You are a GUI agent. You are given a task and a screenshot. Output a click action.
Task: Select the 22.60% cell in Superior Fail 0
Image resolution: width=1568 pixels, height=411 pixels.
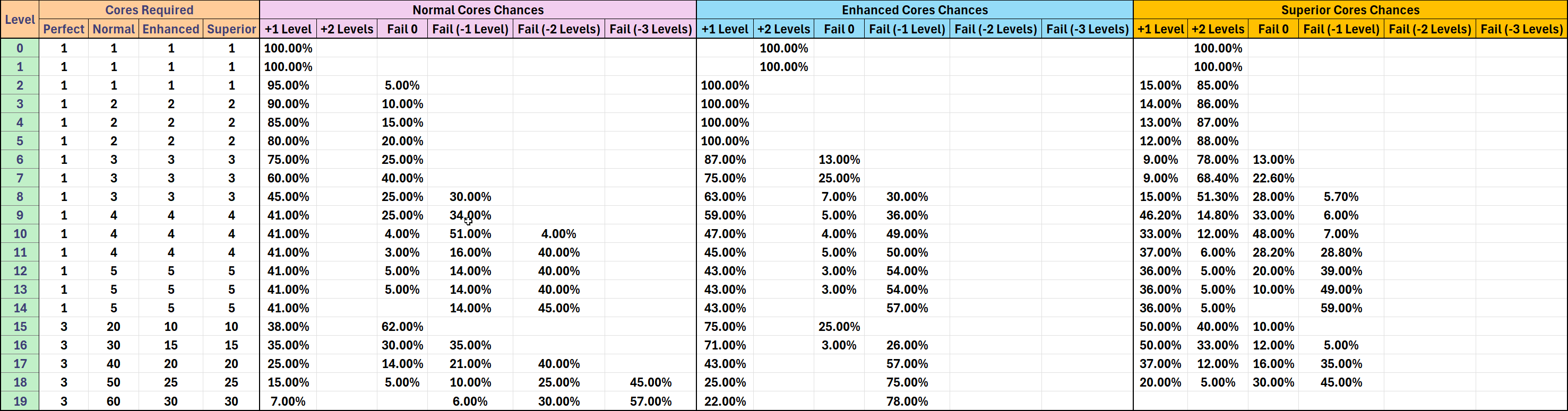[x=1273, y=178]
